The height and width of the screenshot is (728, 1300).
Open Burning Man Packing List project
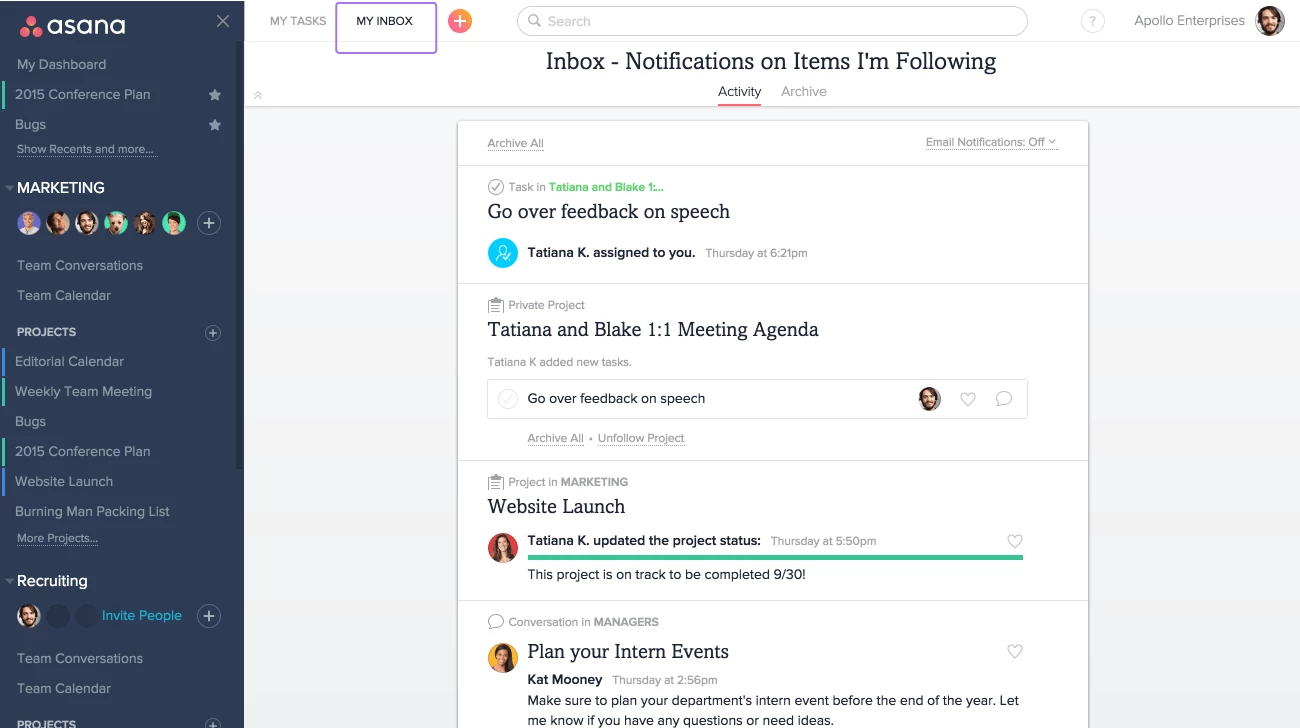click(92, 512)
